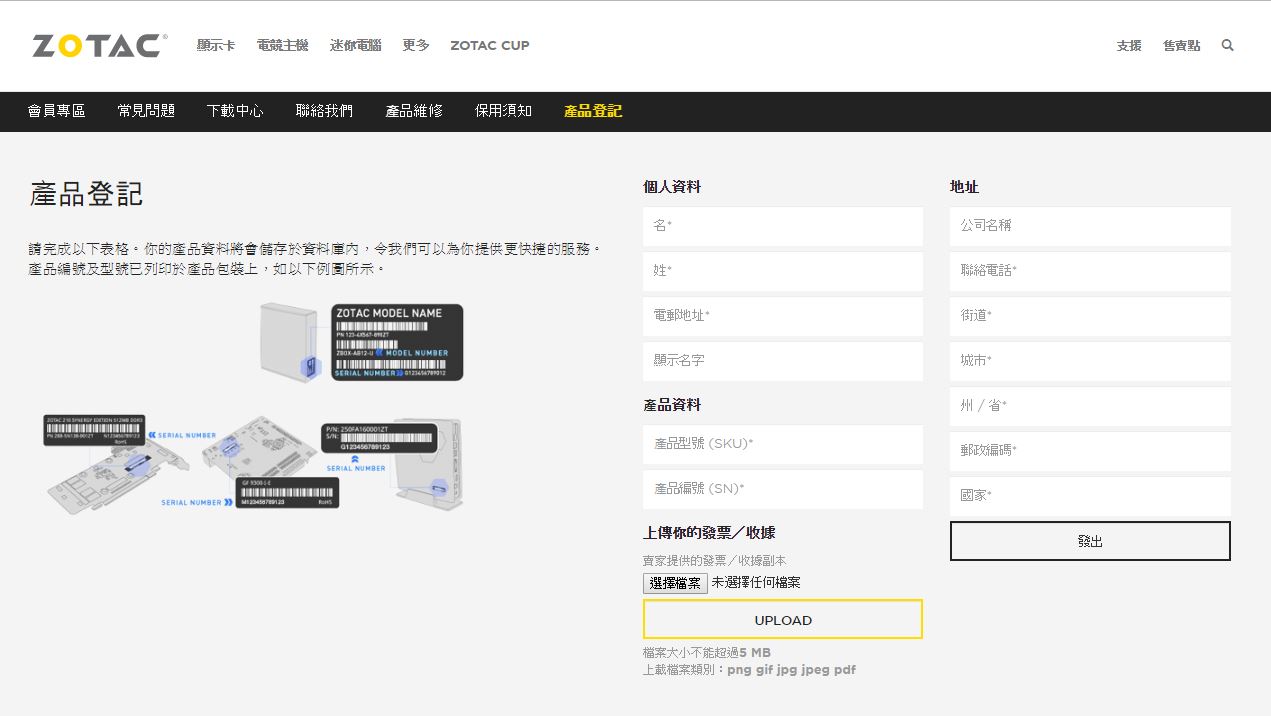Switch to the 下載中心 tab
This screenshot has height=716, width=1271.
pyautogui.click(x=235, y=111)
